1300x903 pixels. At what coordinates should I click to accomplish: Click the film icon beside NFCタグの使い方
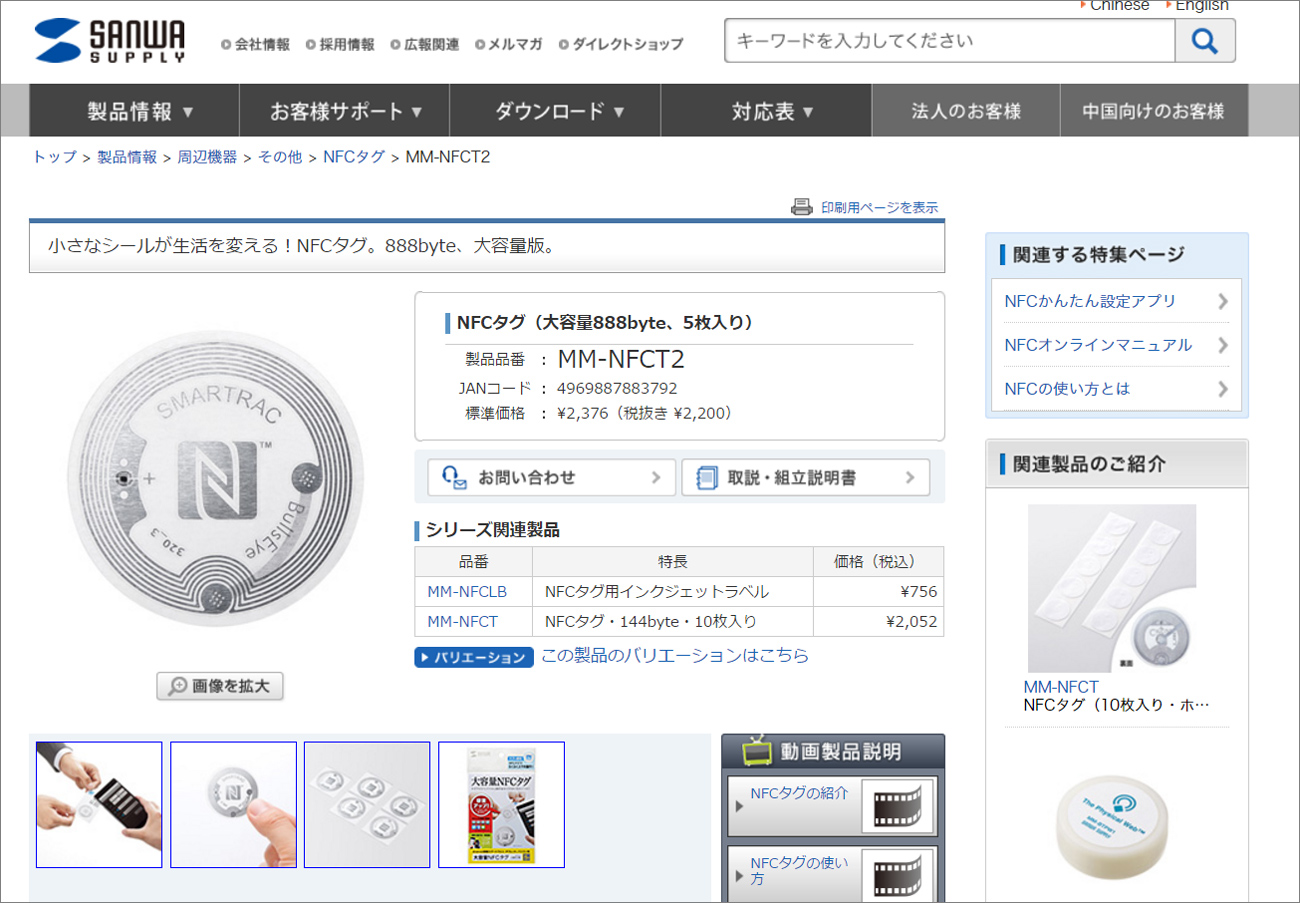(x=897, y=876)
